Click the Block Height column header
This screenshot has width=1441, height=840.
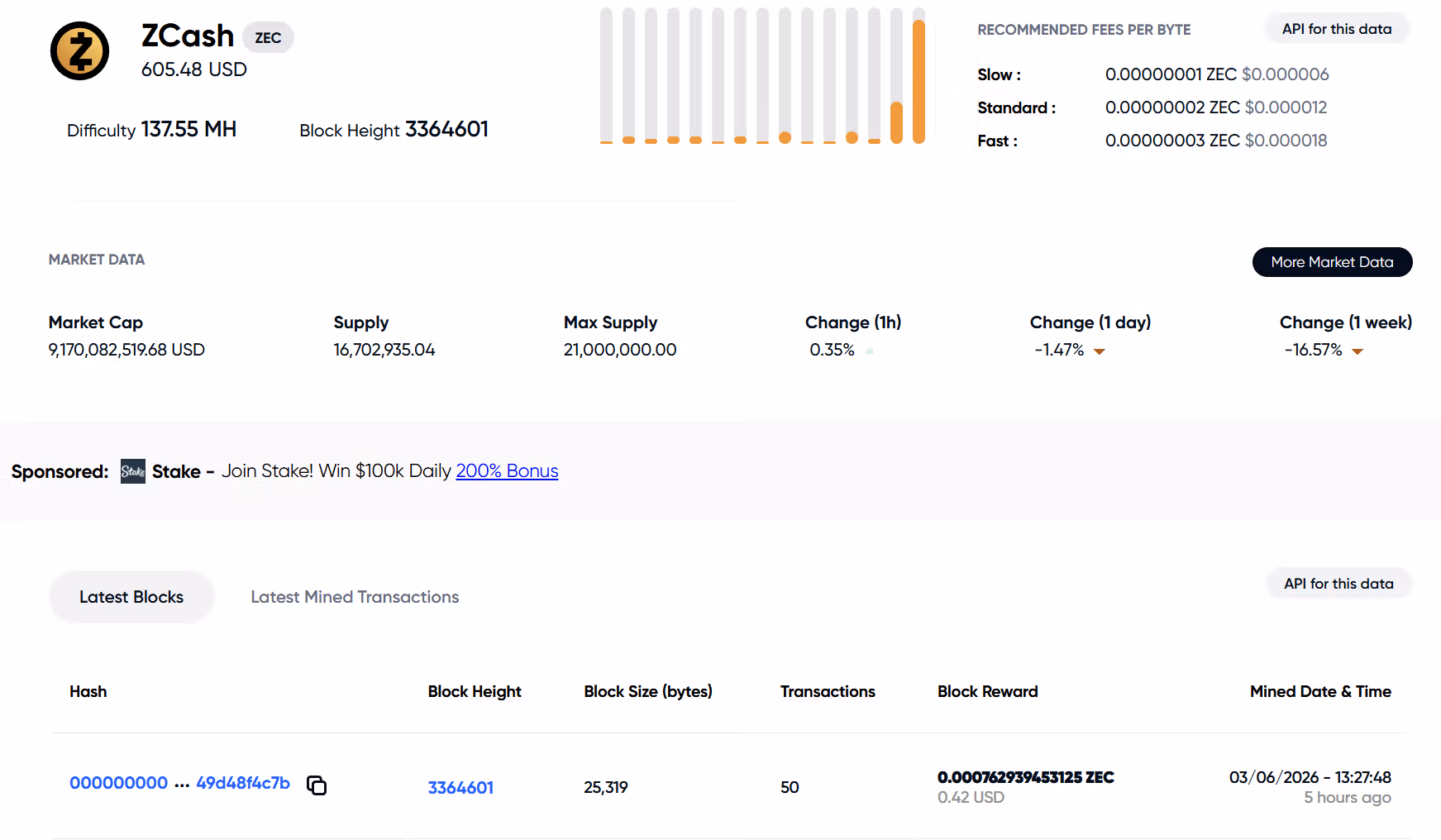(x=475, y=692)
